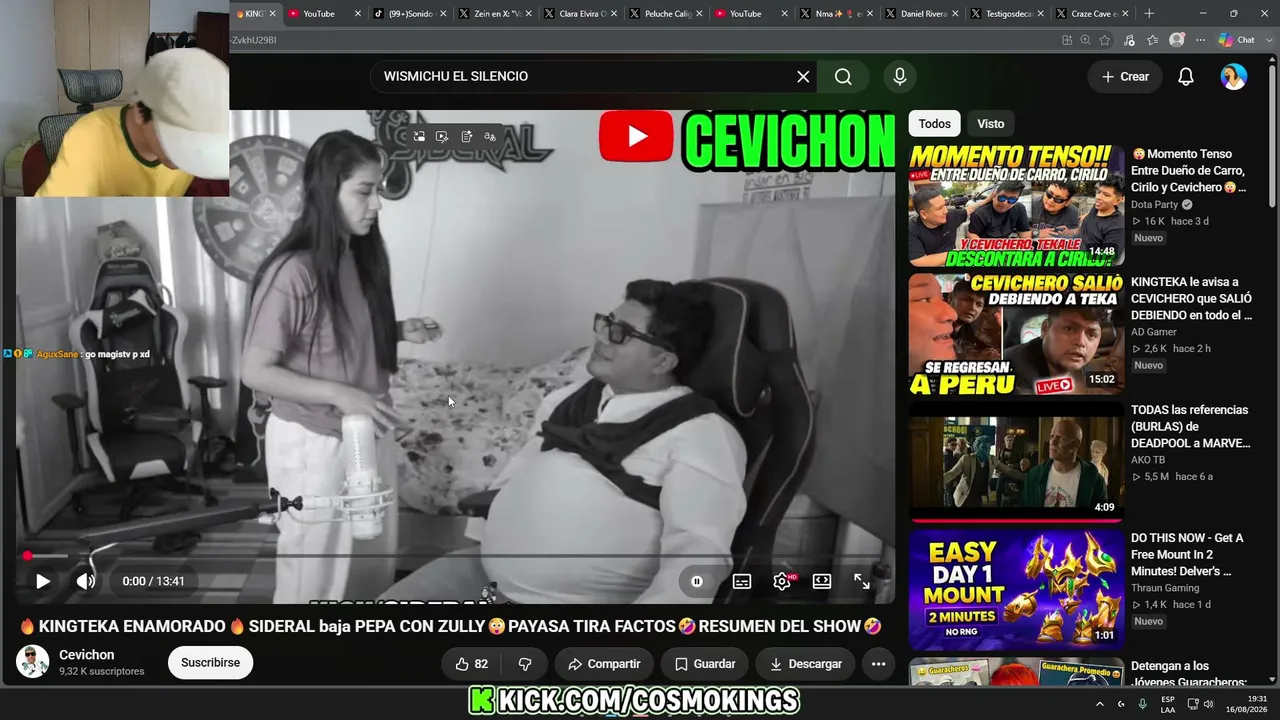The width and height of the screenshot is (1280, 720).
Task: Click the video progress bar
Action: coord(455,556)
